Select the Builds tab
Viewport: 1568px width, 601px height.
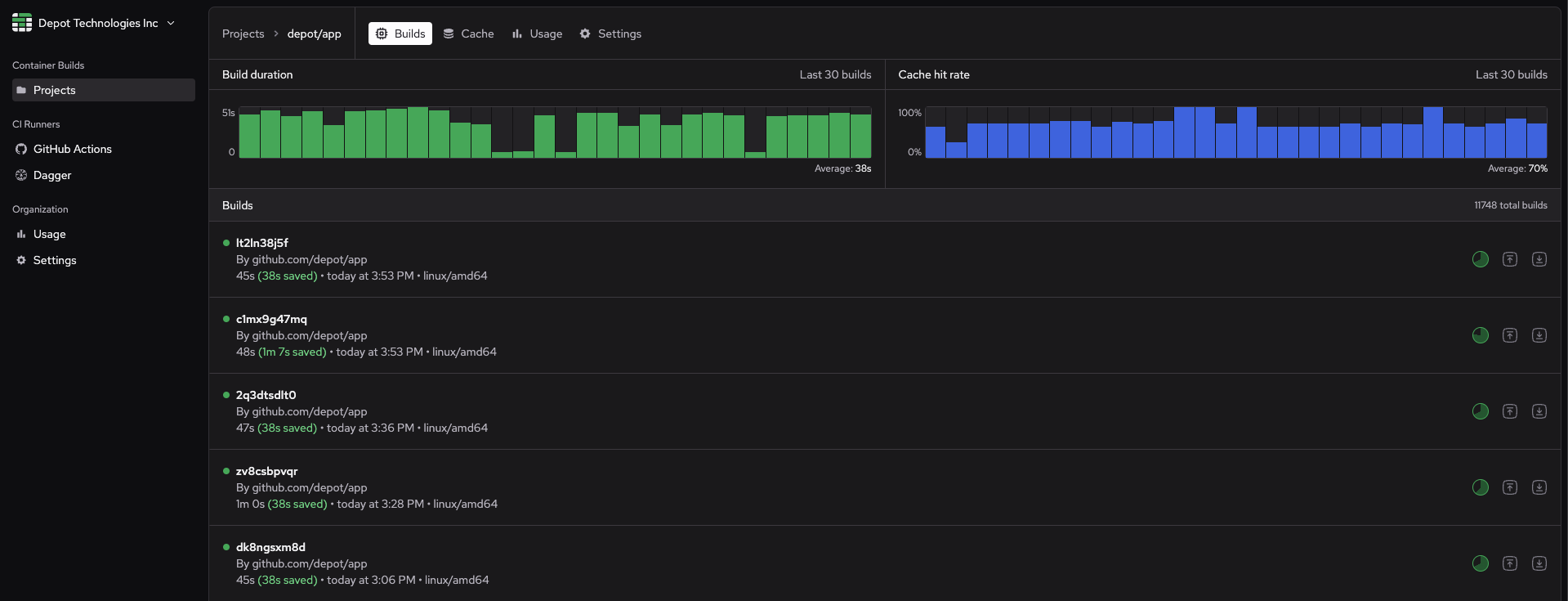[x=400, y=34]
